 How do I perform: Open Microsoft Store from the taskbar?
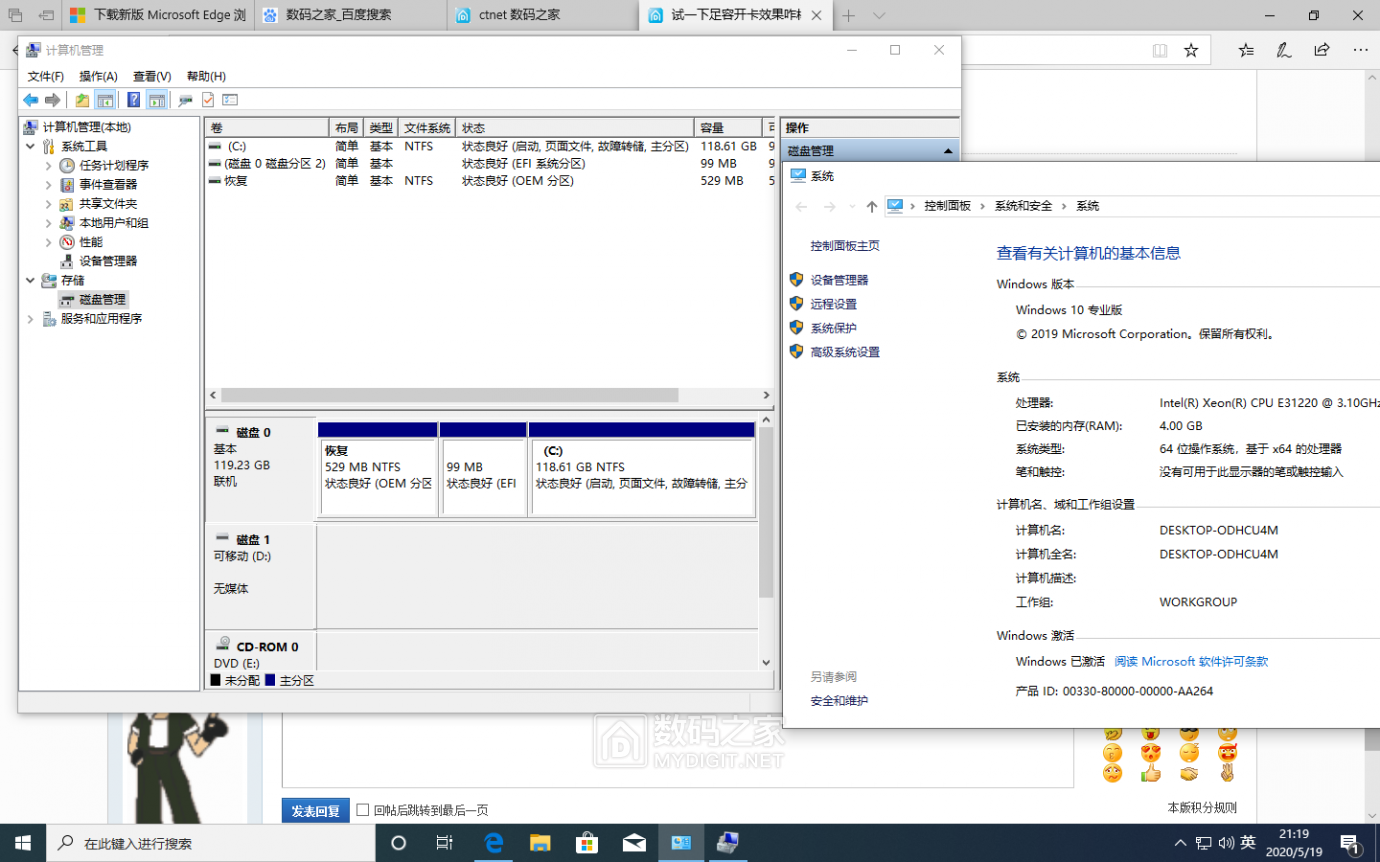pyautogui.click(x=587, y=843)
